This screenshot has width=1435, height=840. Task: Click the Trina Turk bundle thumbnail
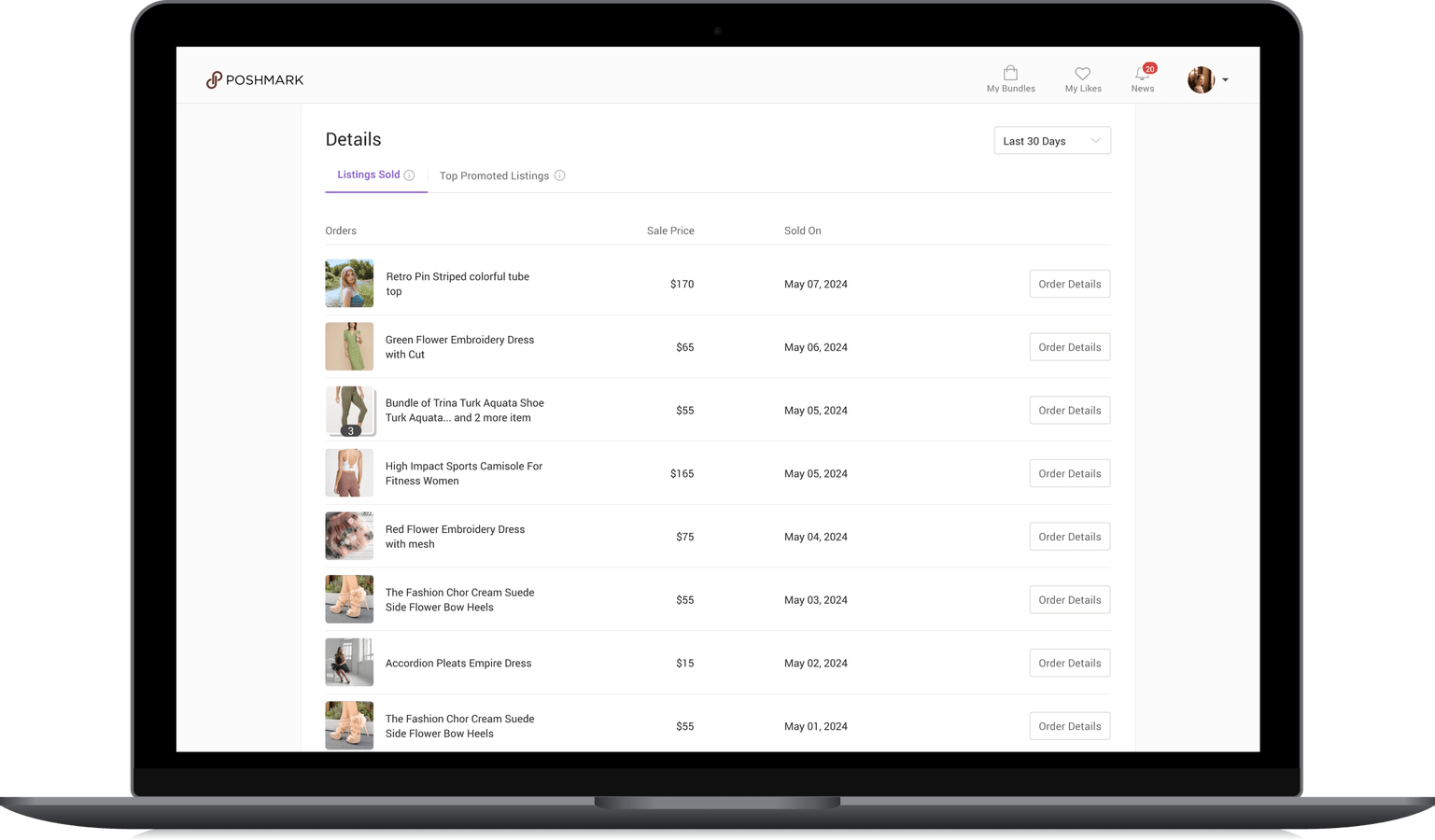pyautogui.click(x=349, y=411)
